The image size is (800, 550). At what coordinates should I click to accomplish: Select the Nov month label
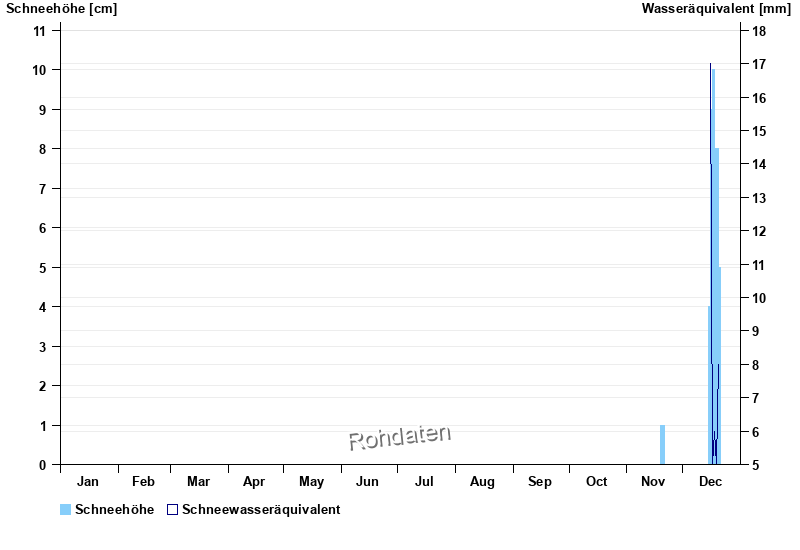tap(653, 482)
